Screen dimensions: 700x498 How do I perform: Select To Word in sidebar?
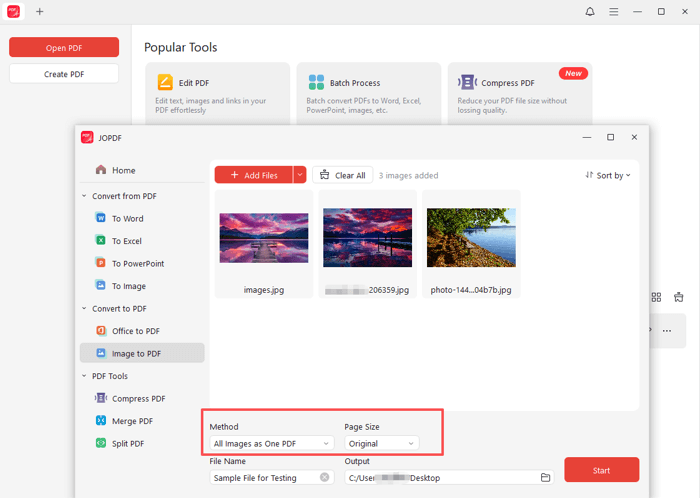127,218
